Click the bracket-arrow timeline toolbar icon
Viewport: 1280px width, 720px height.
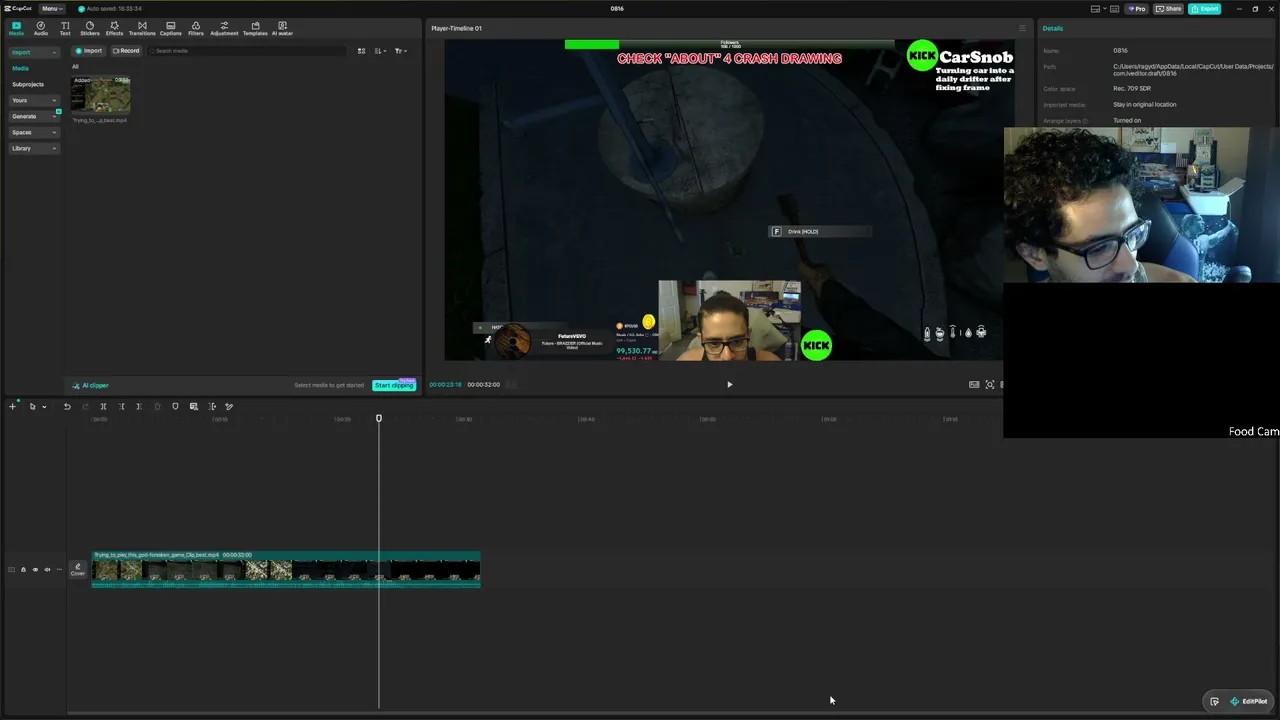tap(212, 406)
